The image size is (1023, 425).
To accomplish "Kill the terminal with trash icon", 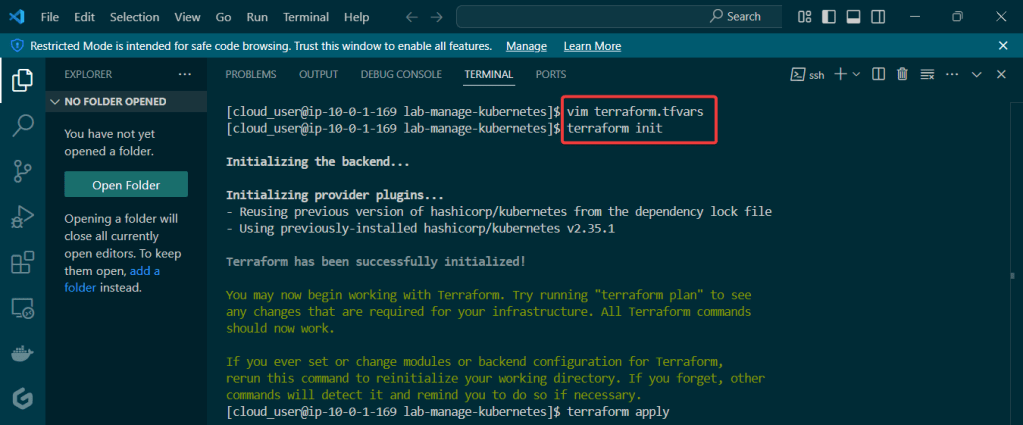I will [x=902, y=74].
